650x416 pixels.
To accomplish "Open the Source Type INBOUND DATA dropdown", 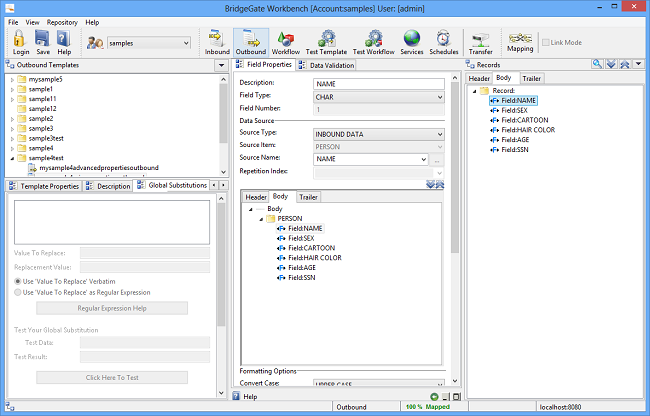I will [x=440, y=134].
